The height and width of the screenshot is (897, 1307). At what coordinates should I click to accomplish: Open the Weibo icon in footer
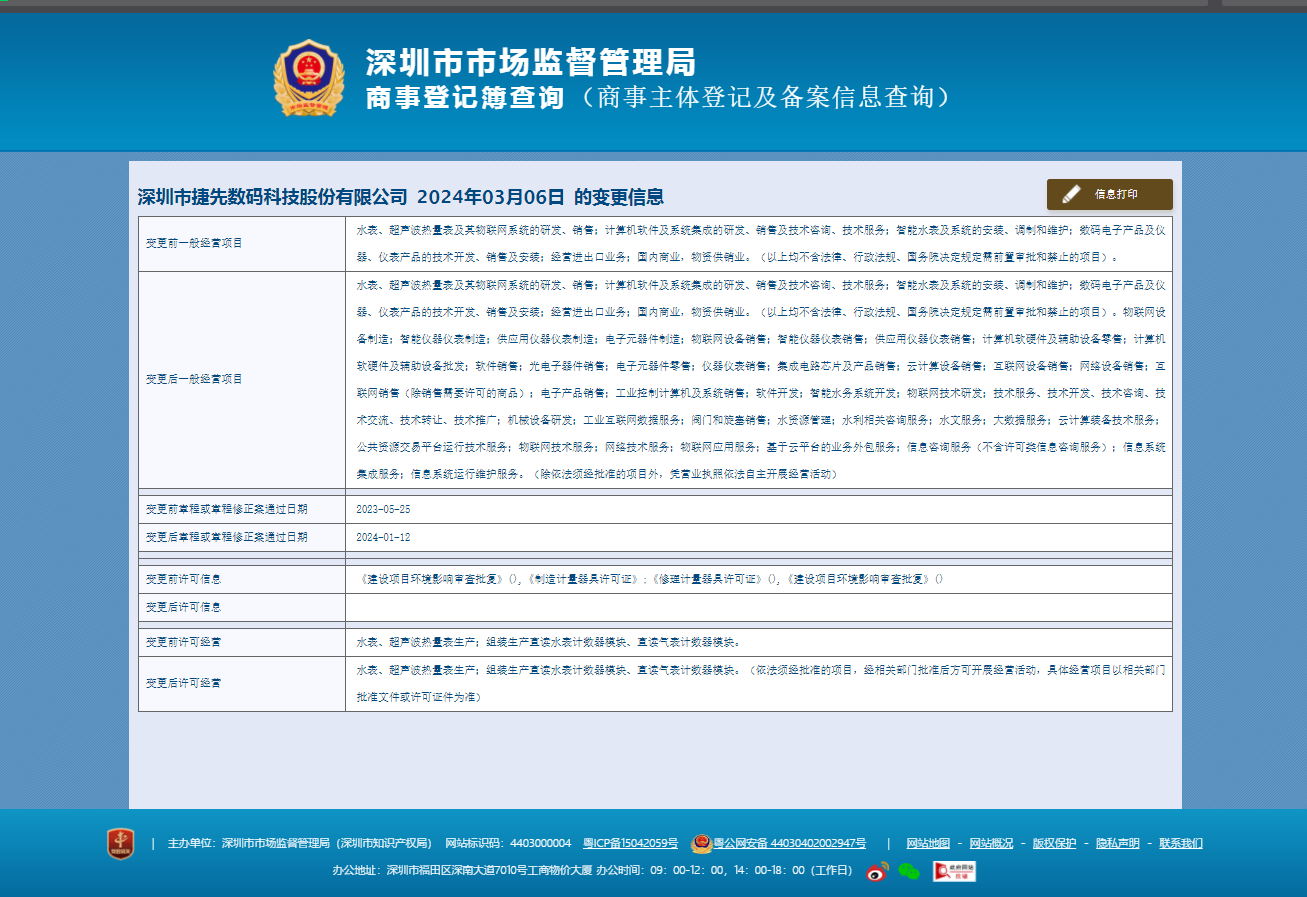coord(877,872)
